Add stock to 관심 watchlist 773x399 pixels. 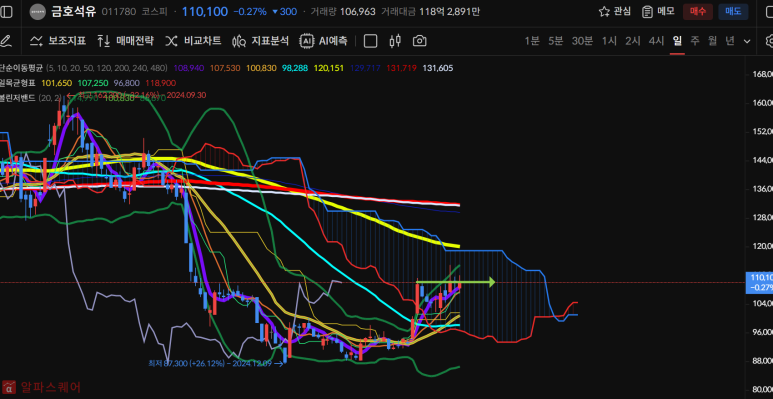pos(614,12)
